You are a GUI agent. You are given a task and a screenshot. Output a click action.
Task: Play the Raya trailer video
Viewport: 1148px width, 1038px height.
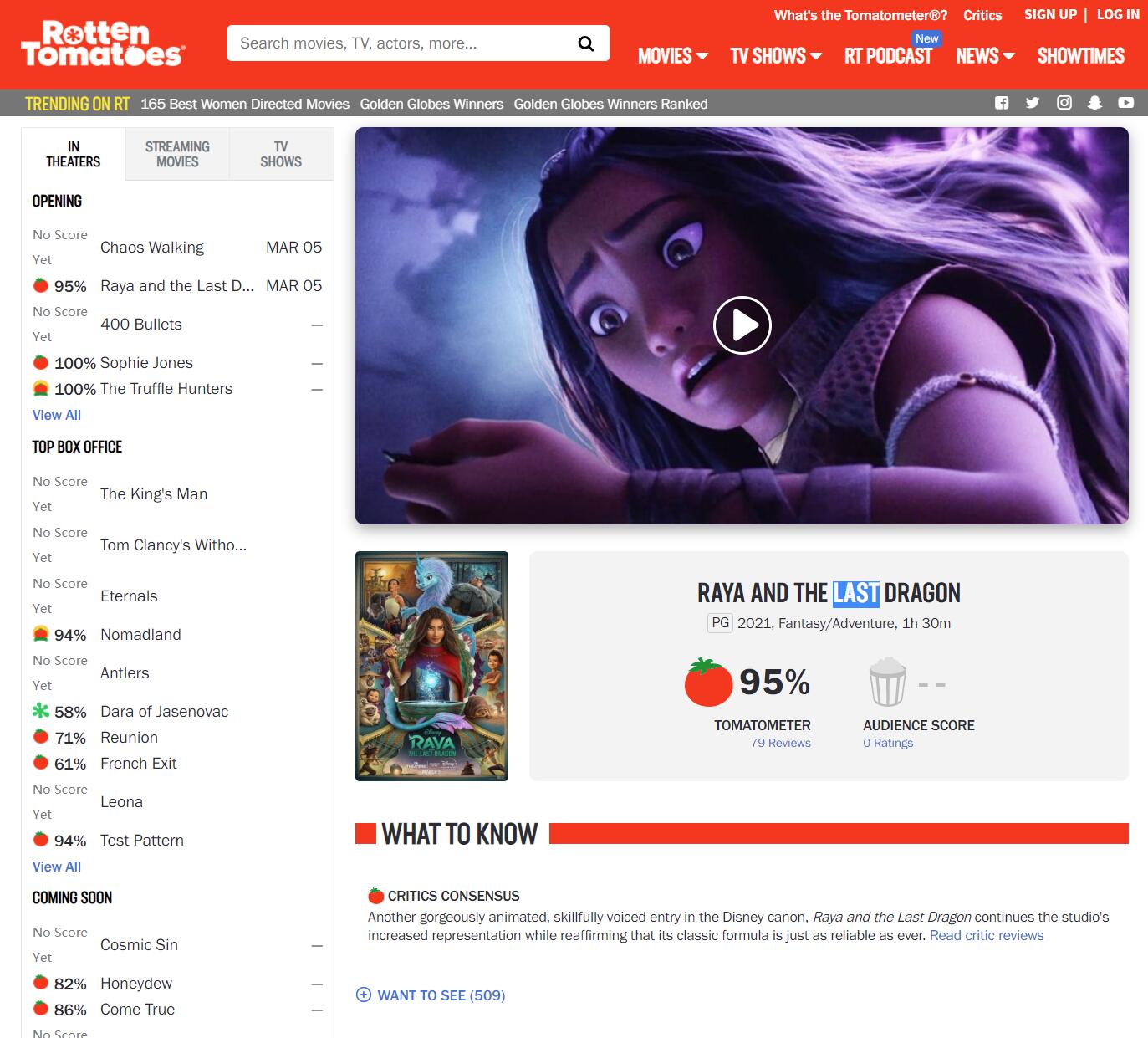[742, 325]
